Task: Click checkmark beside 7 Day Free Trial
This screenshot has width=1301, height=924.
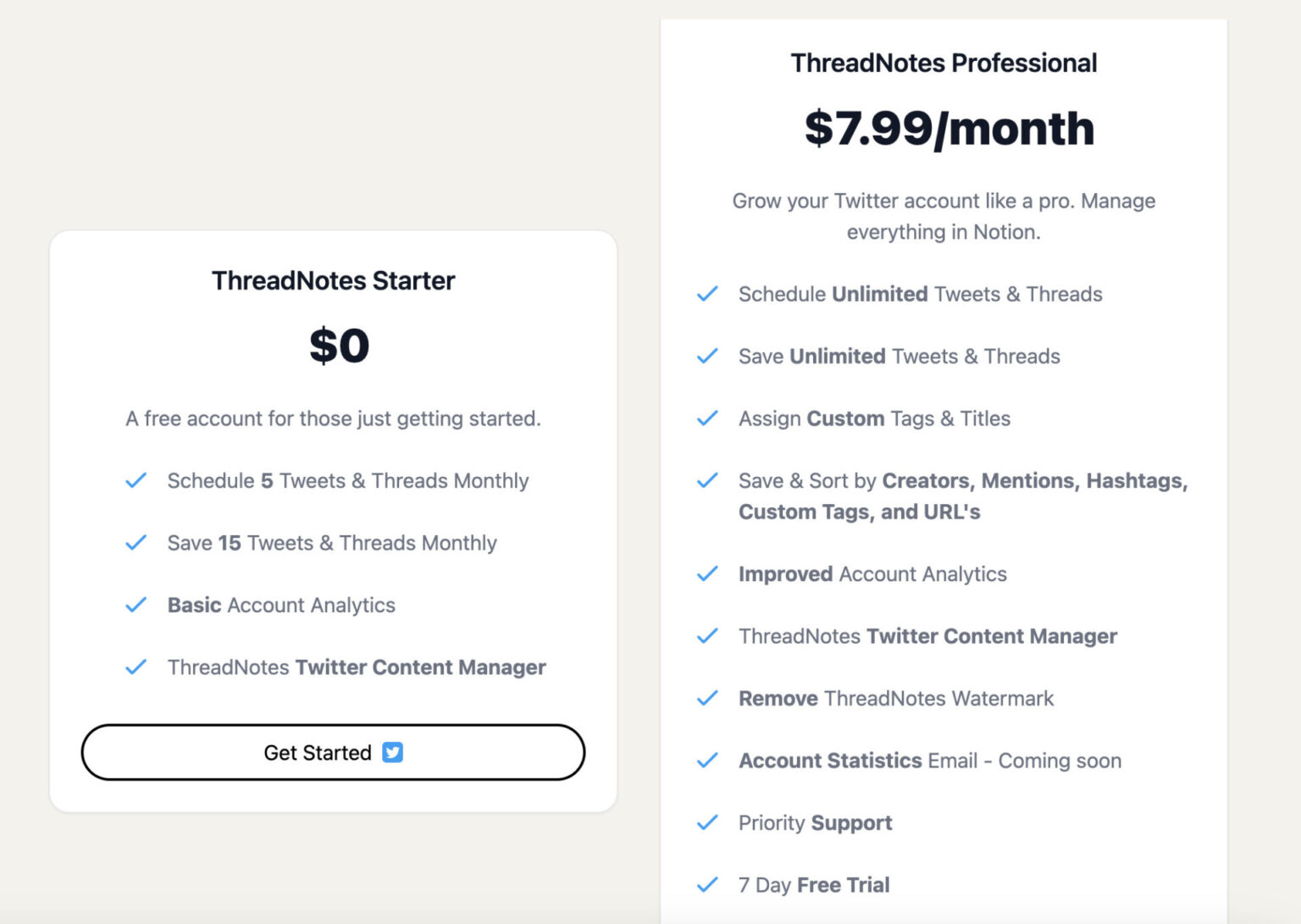Action: click(707, 885)
